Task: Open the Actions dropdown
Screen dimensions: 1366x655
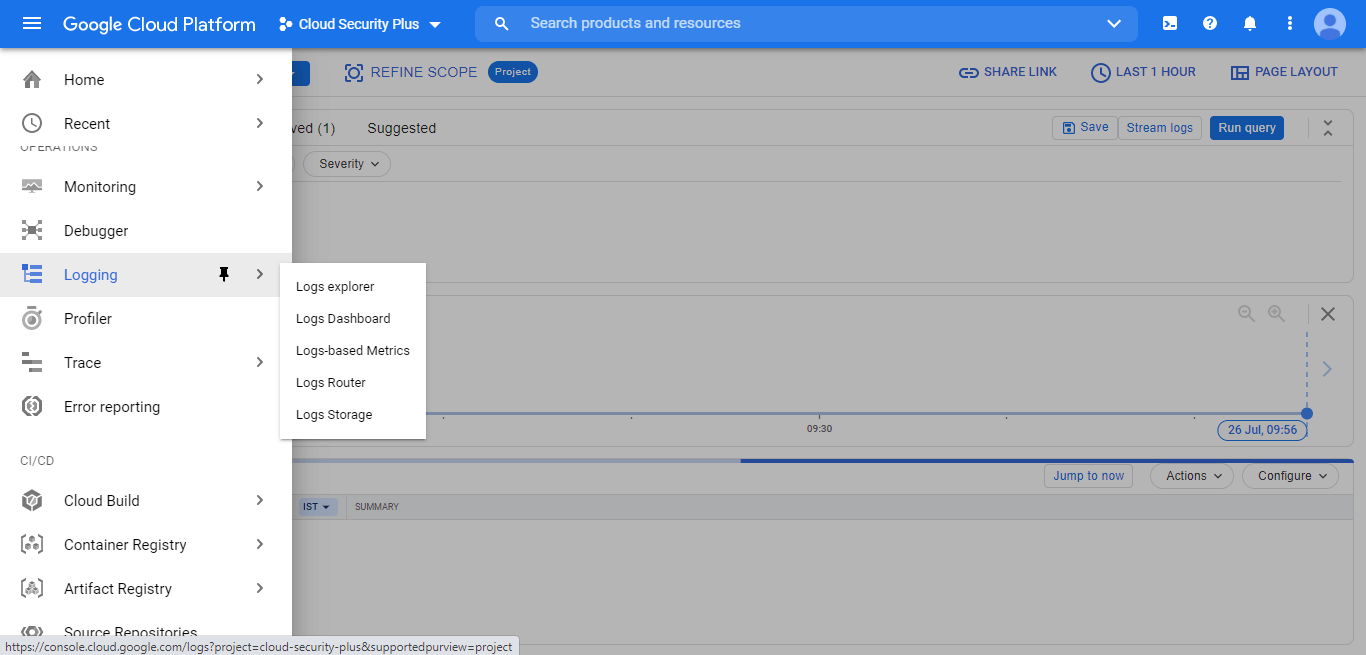Action: [1192, 476]
